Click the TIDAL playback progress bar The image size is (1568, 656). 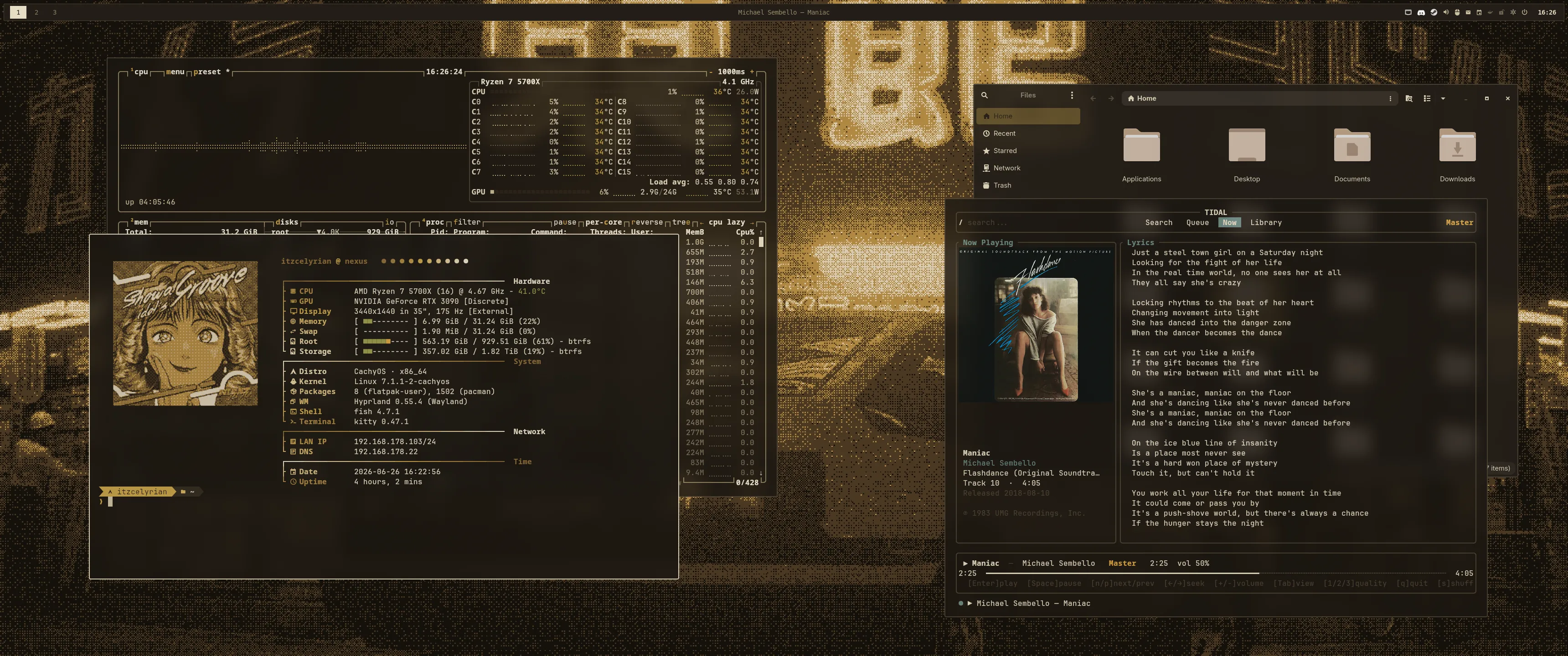[x=1216, y=573]
